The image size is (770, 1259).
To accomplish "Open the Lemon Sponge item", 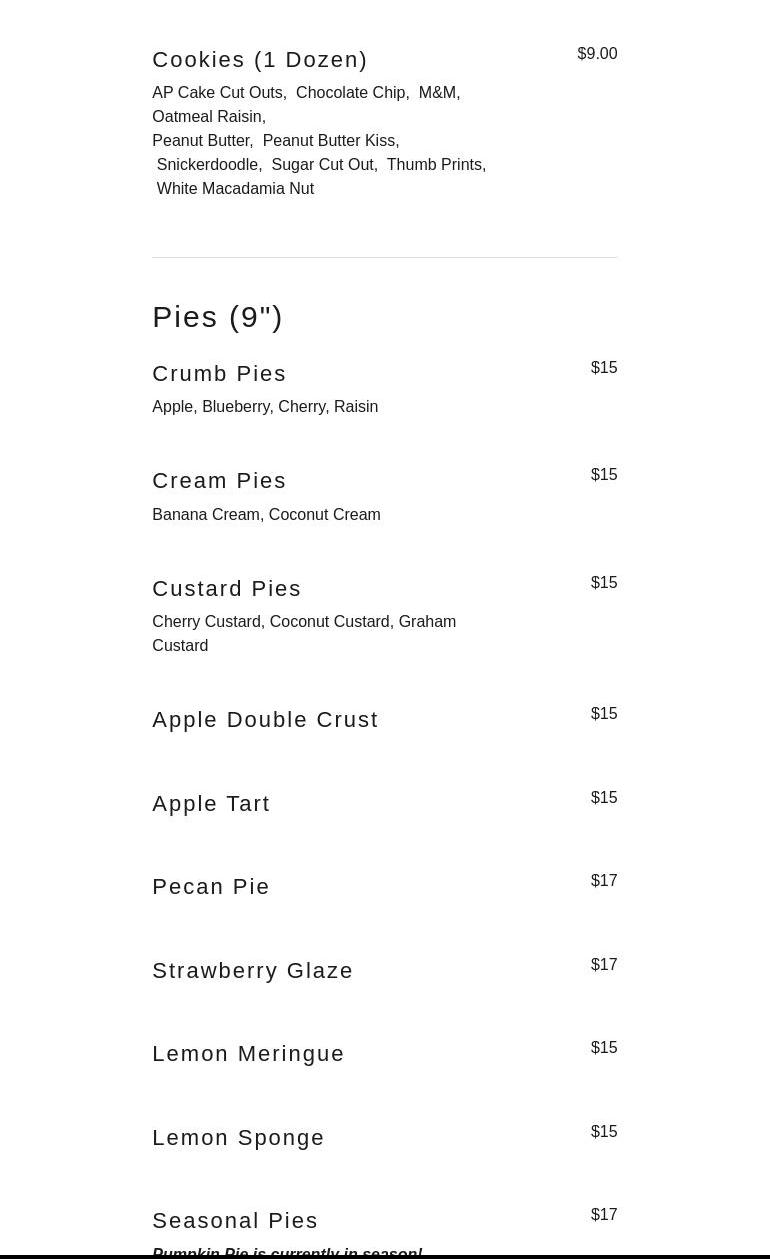I will tap(238, 1138).
